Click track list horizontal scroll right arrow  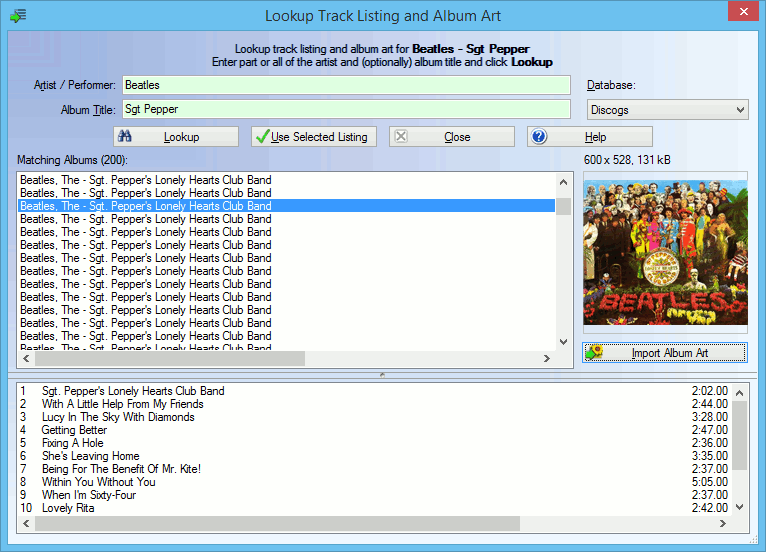(723, 524)
